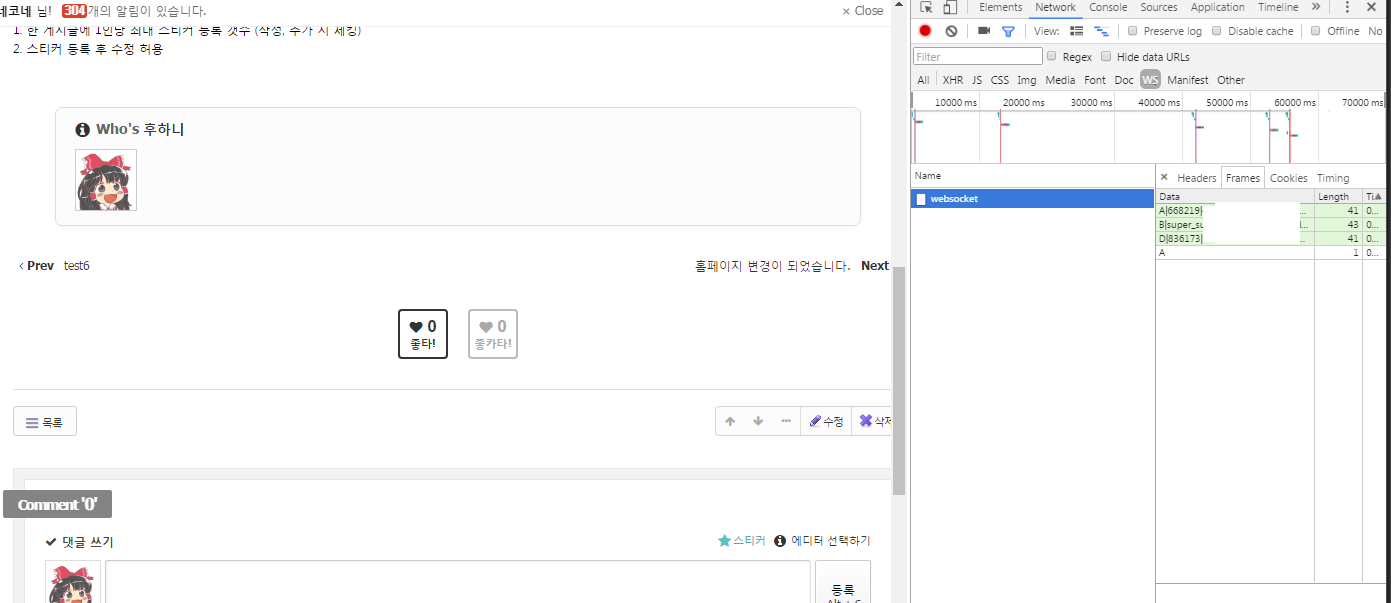
Task: Open the 스티커 sticker picker
Action: 742,541
